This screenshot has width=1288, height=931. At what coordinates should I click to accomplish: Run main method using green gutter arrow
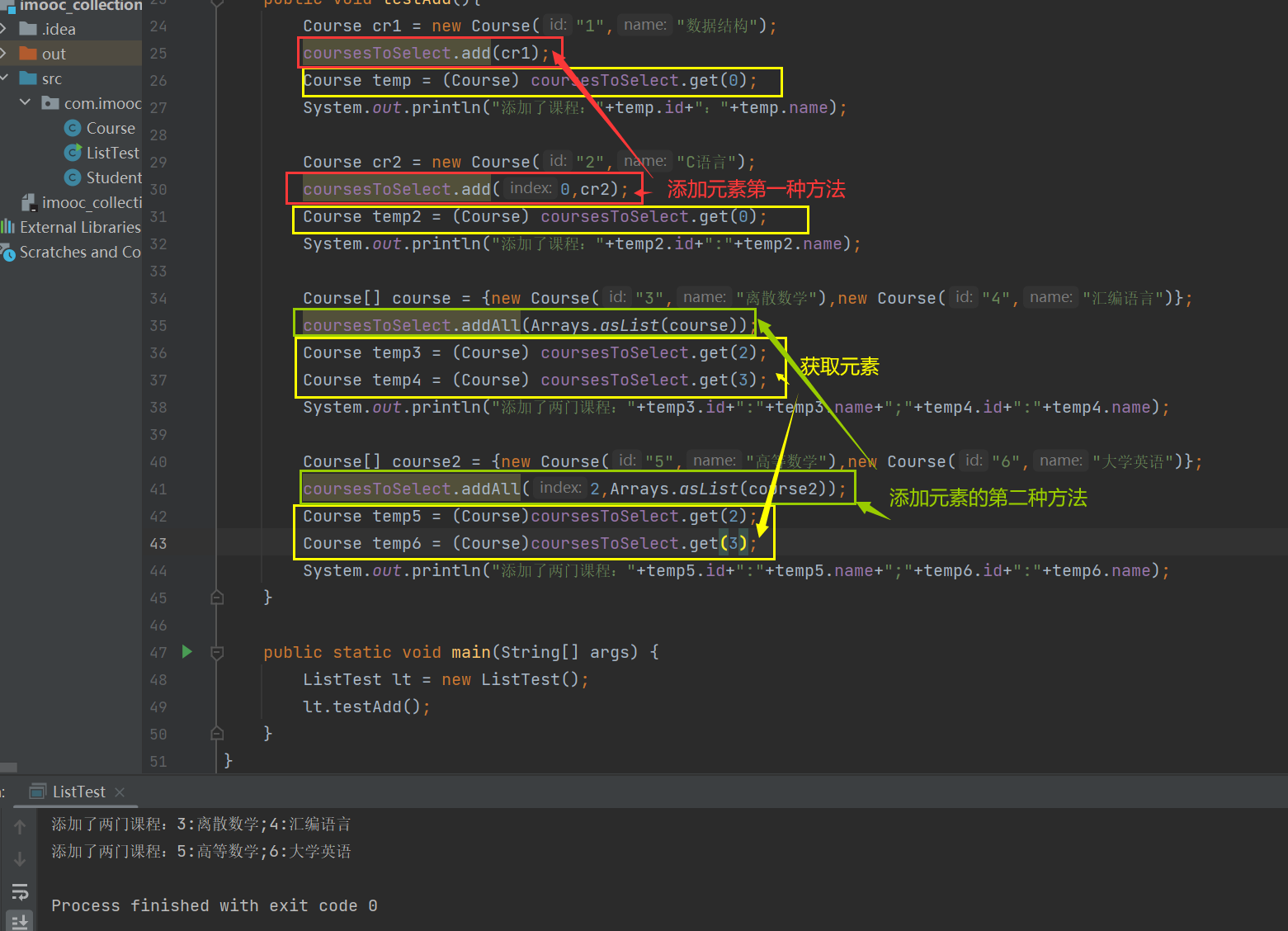pyautogui.click(x=186, y=652)
